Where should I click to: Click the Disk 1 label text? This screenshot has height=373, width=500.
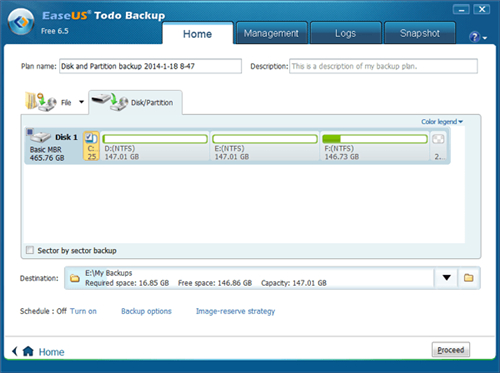point(66,137)
